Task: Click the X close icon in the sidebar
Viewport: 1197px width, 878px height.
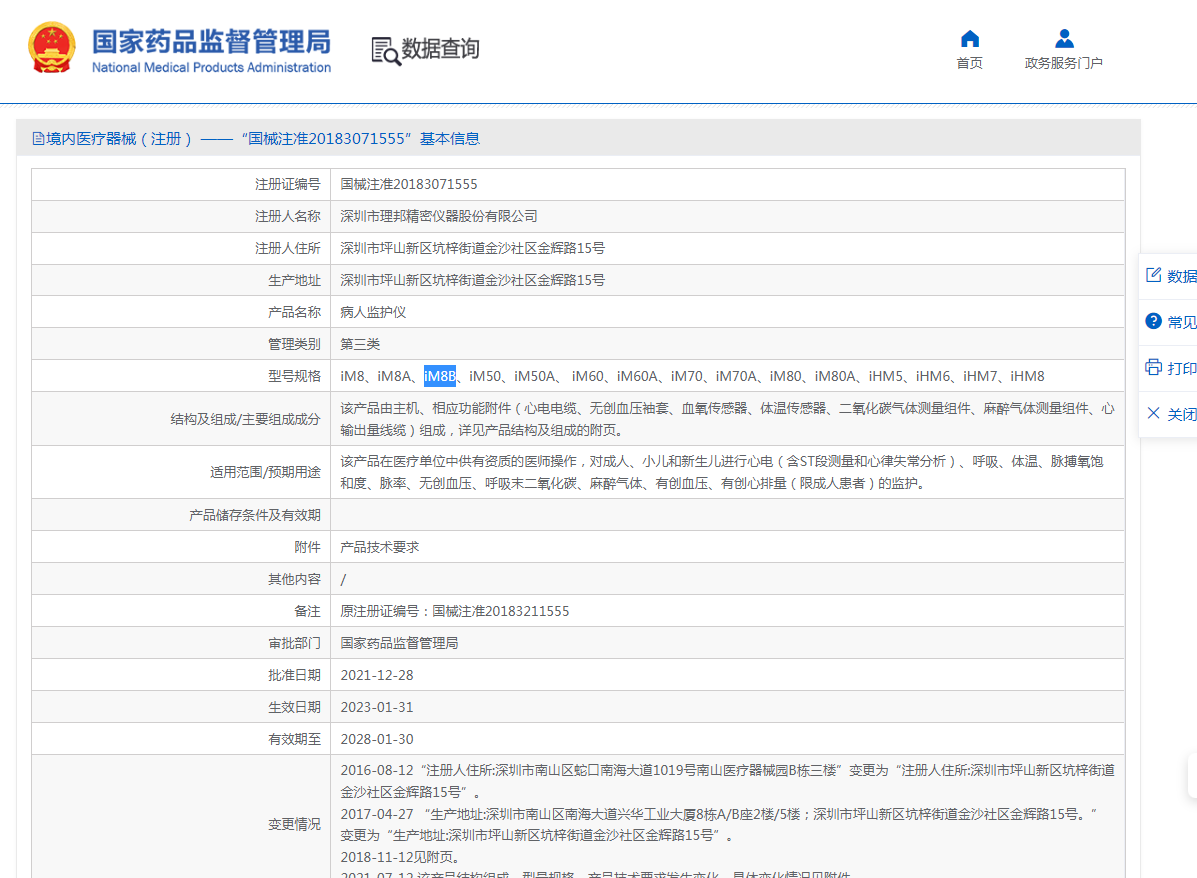Action: tap(1153, 413)
